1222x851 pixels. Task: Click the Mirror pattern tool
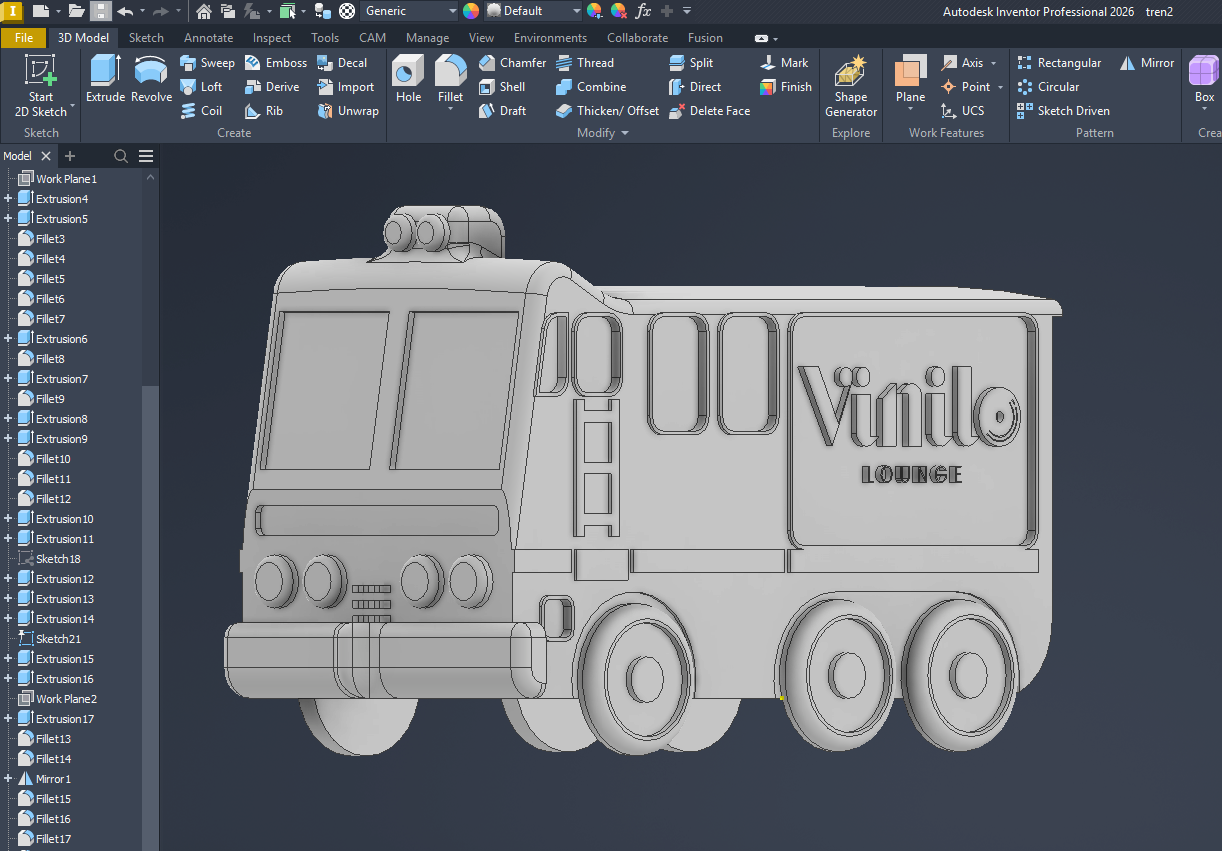coord(1146,62)
